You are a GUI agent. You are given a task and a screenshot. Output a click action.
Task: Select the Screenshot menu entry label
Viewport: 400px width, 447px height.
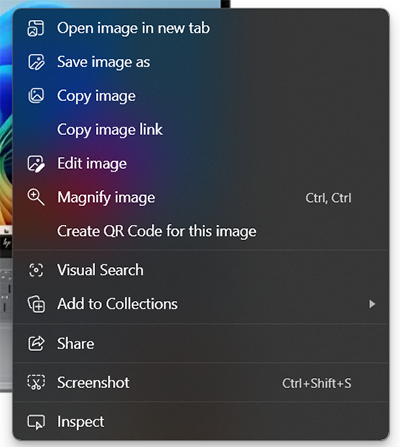[x=93, y=383]
